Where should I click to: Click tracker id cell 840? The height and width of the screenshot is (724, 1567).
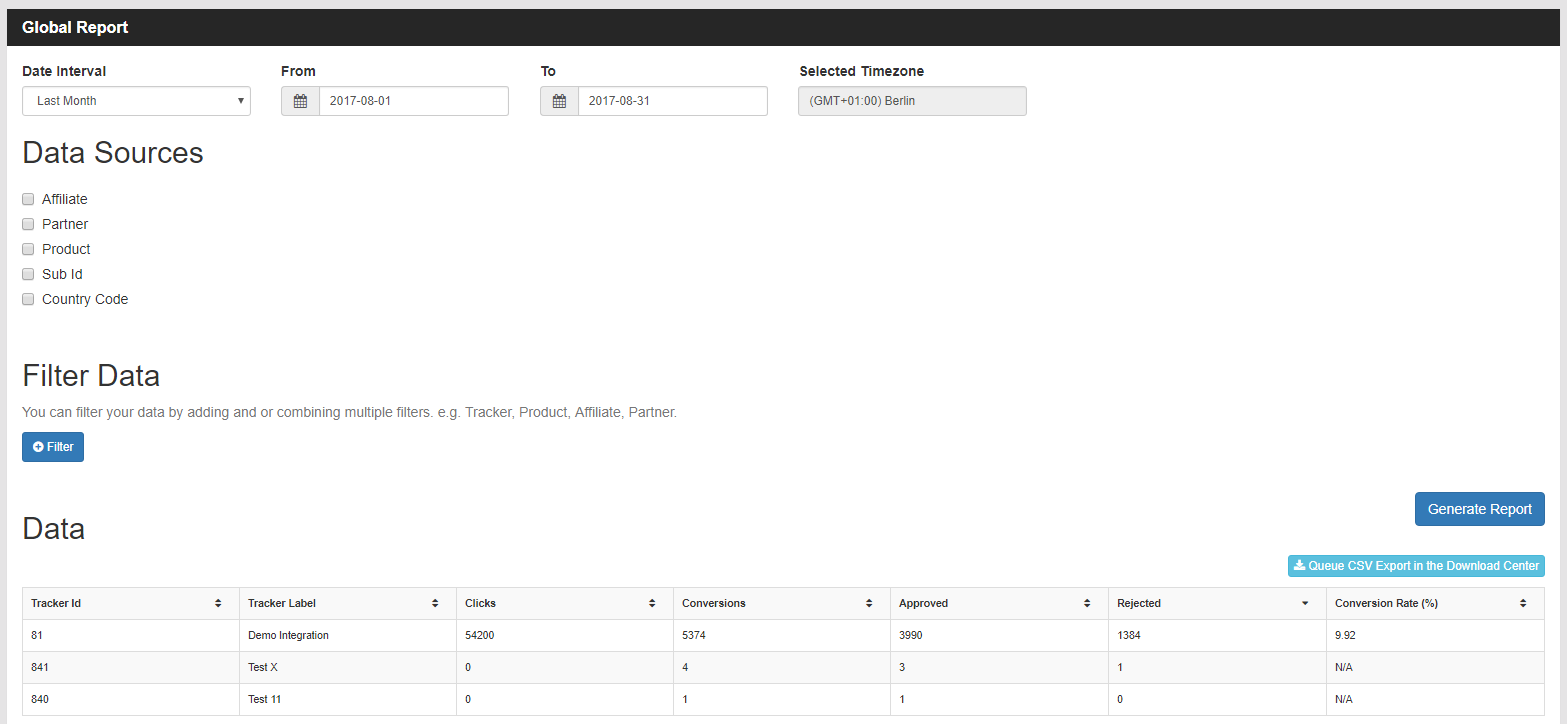[131, 699]
